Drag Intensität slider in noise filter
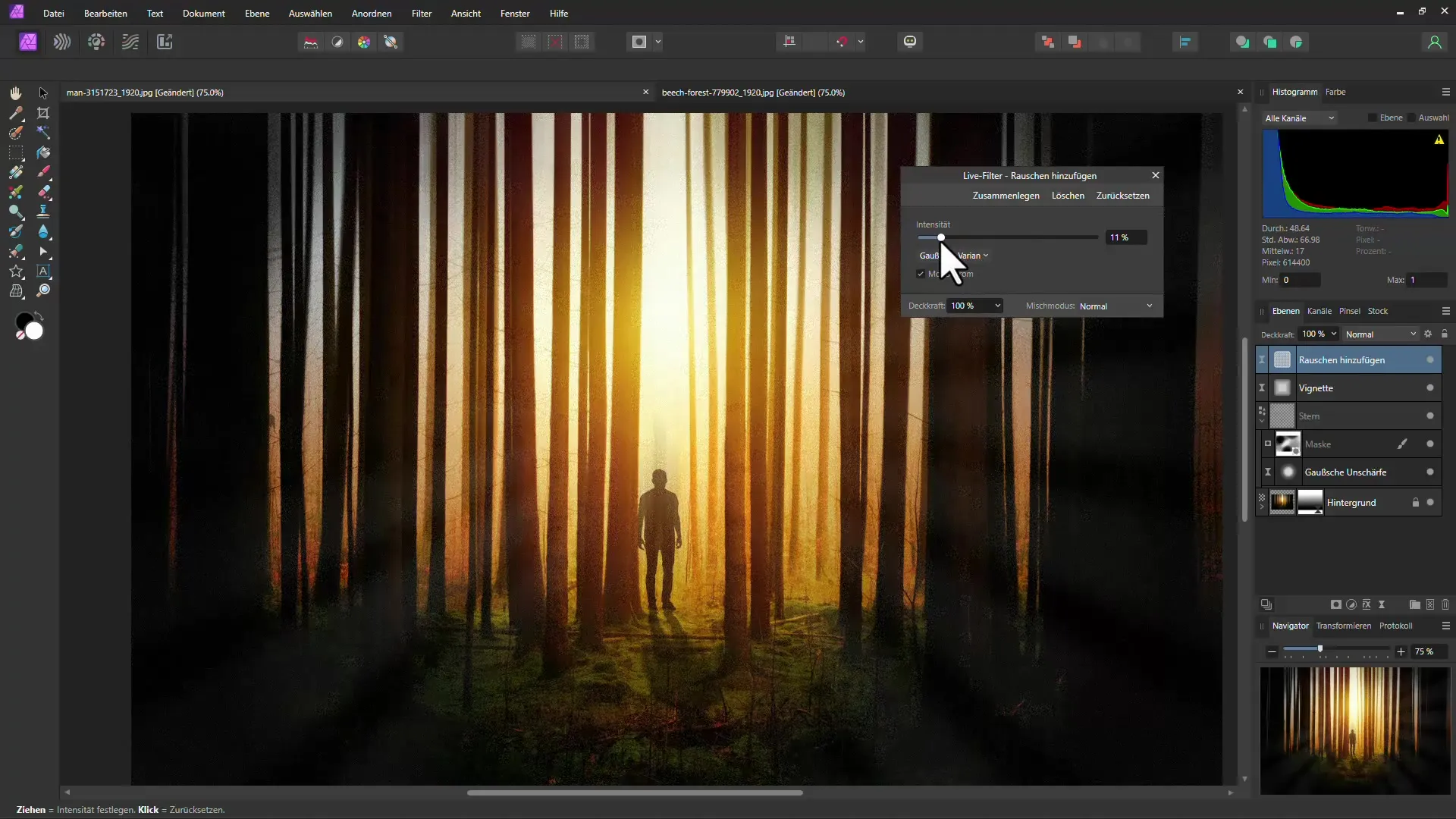This screenshot has height=819, width=1456. (942, 237)
